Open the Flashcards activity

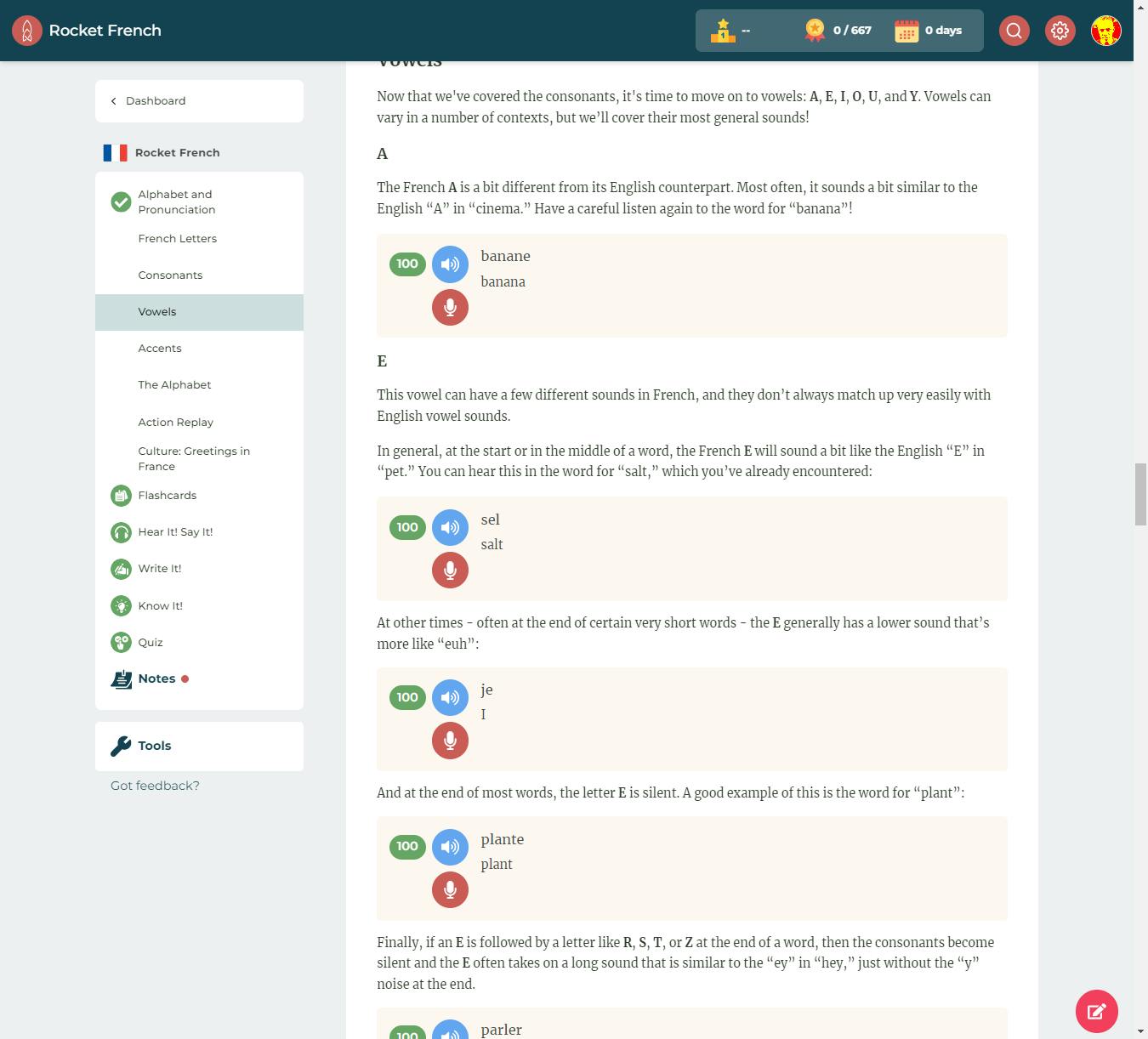pyautogui.click(x=167, y=496)
